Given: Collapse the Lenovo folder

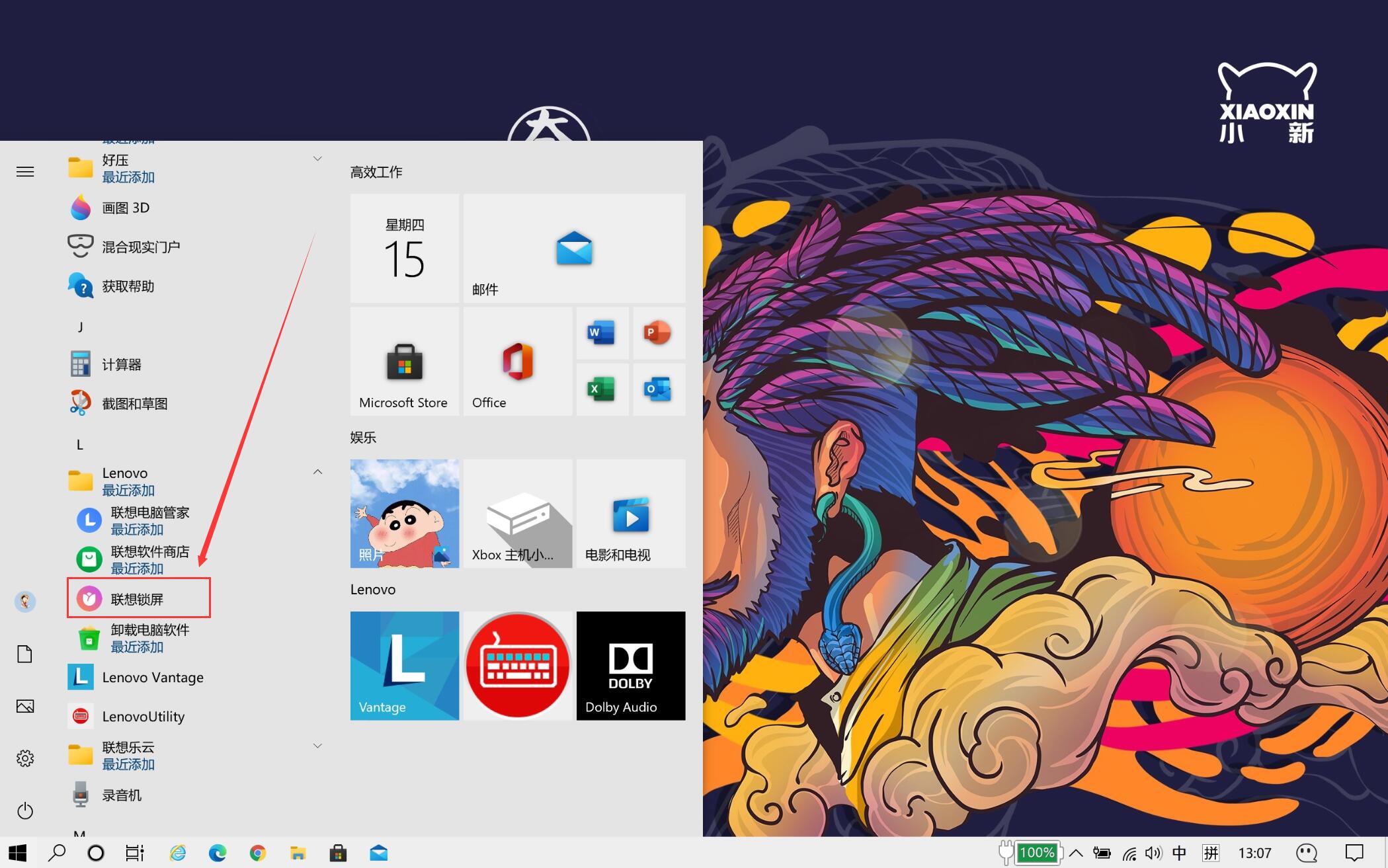Looking at the screenshot, I should pos(317,472).
